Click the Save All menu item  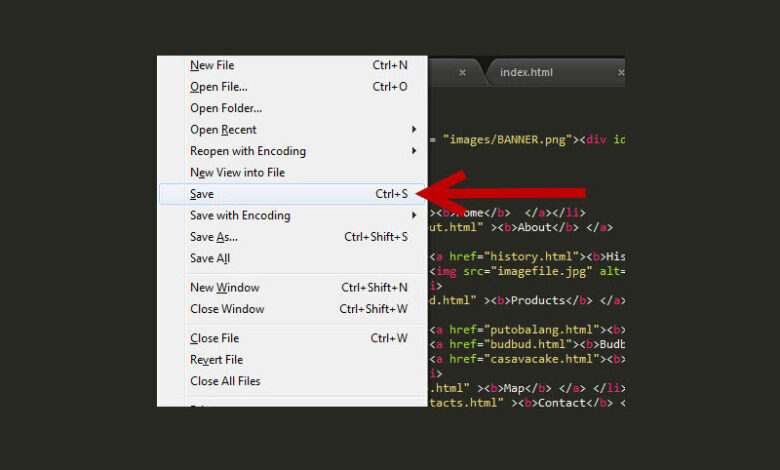tap(210, 258)
